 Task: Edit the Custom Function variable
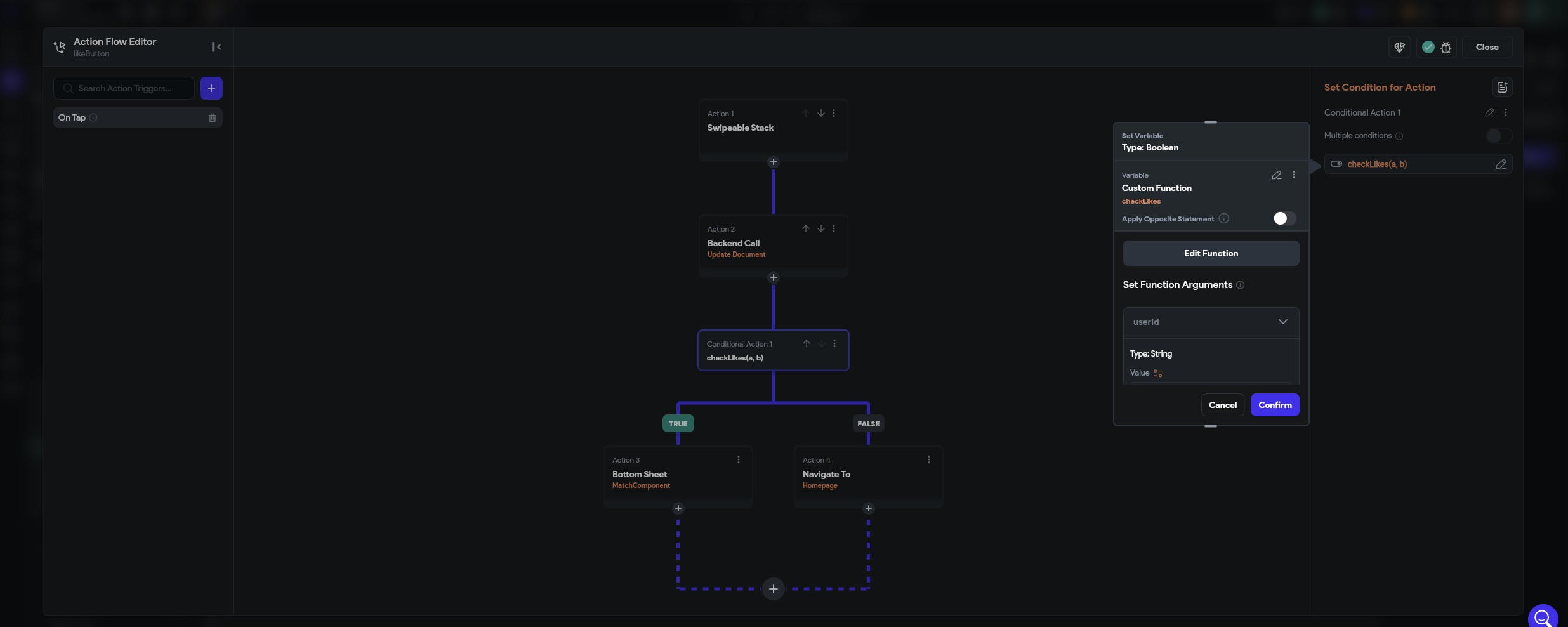click(x=1277, y=175)
